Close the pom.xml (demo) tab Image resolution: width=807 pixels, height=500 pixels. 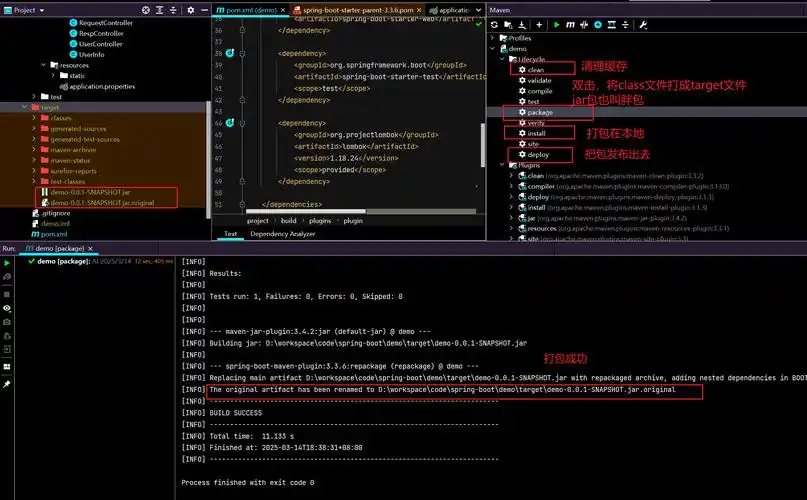click(x=283, y=10)
